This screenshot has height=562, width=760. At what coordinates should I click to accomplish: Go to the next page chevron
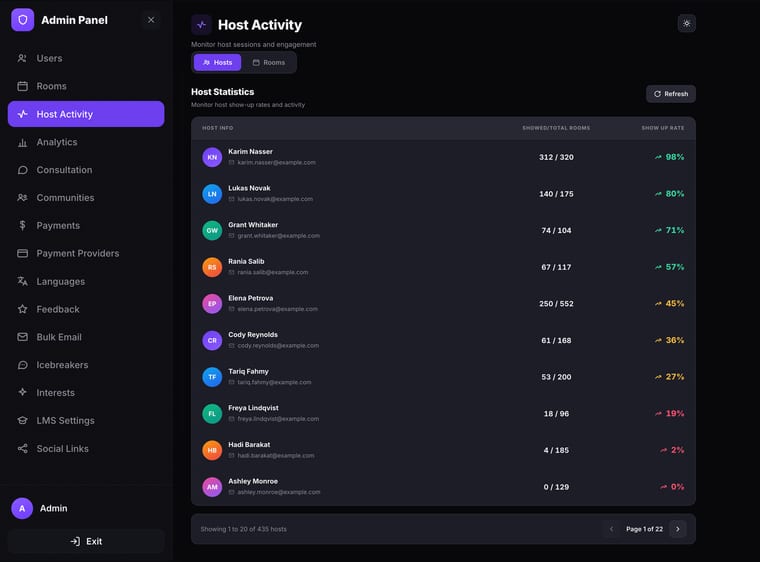[x=678, y=529]
